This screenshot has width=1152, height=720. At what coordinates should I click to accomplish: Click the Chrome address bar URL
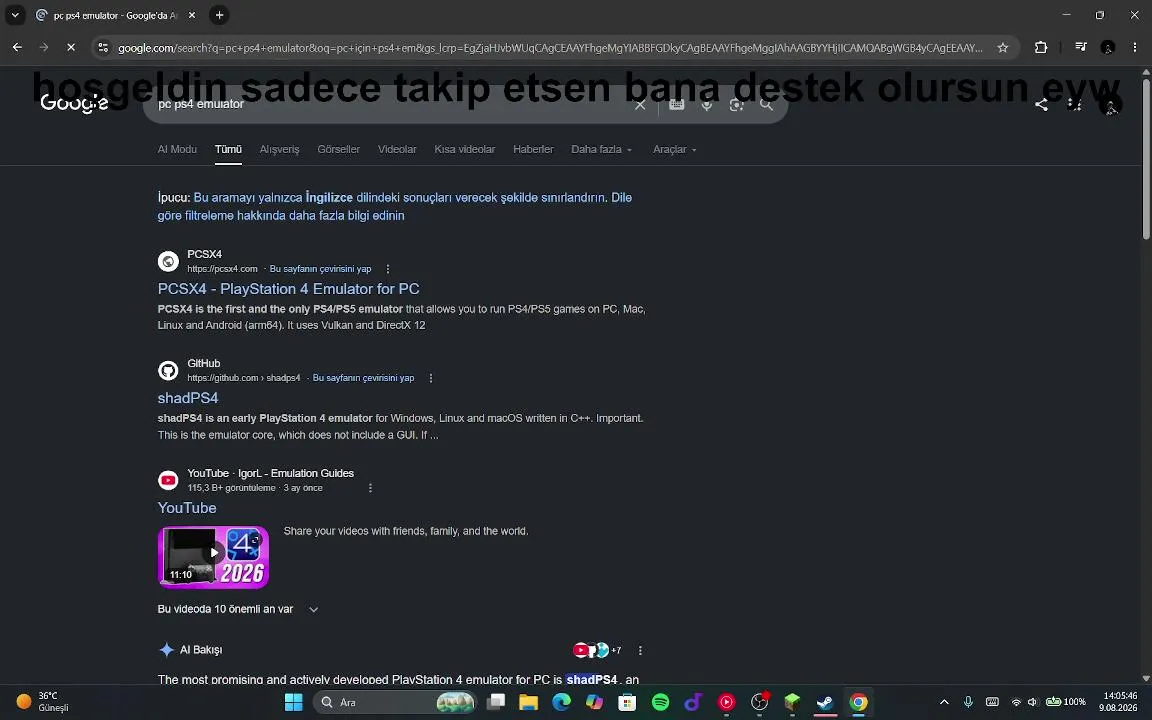coord(550,48)
